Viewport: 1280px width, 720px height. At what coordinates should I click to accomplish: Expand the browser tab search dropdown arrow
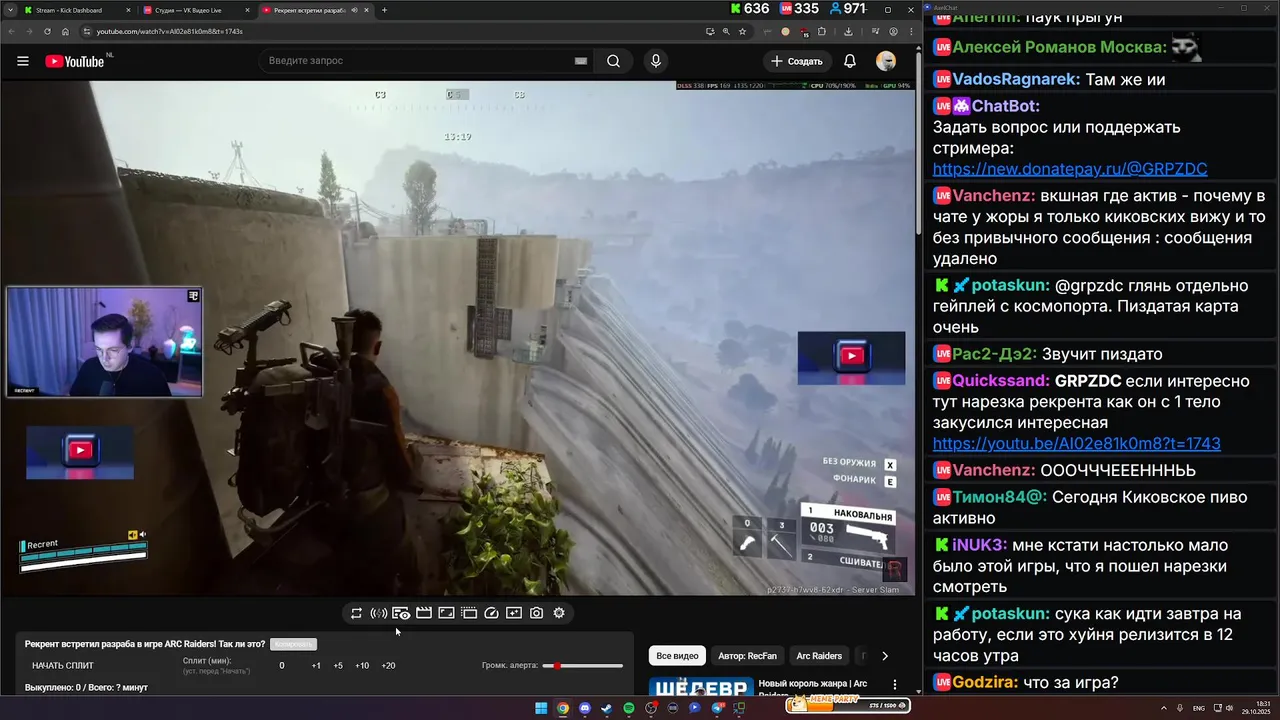coord(9,10)
